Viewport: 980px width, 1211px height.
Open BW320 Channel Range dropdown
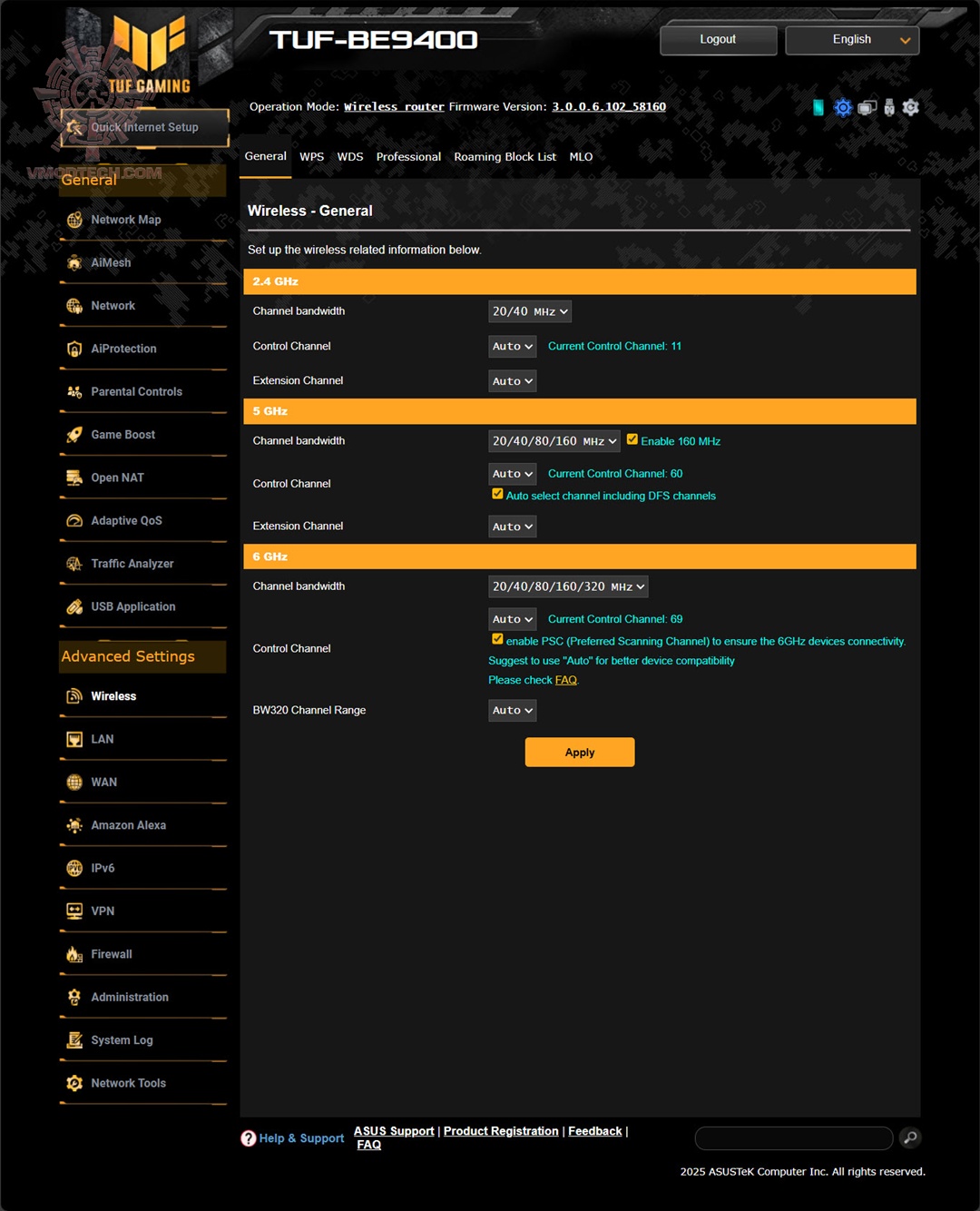tap(513, 710)
